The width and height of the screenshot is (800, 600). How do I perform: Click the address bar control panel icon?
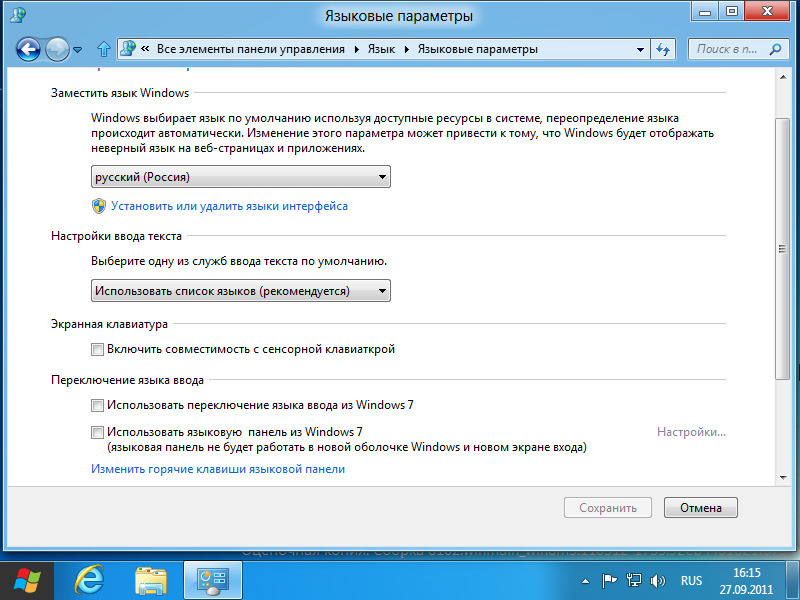(128, 49)
